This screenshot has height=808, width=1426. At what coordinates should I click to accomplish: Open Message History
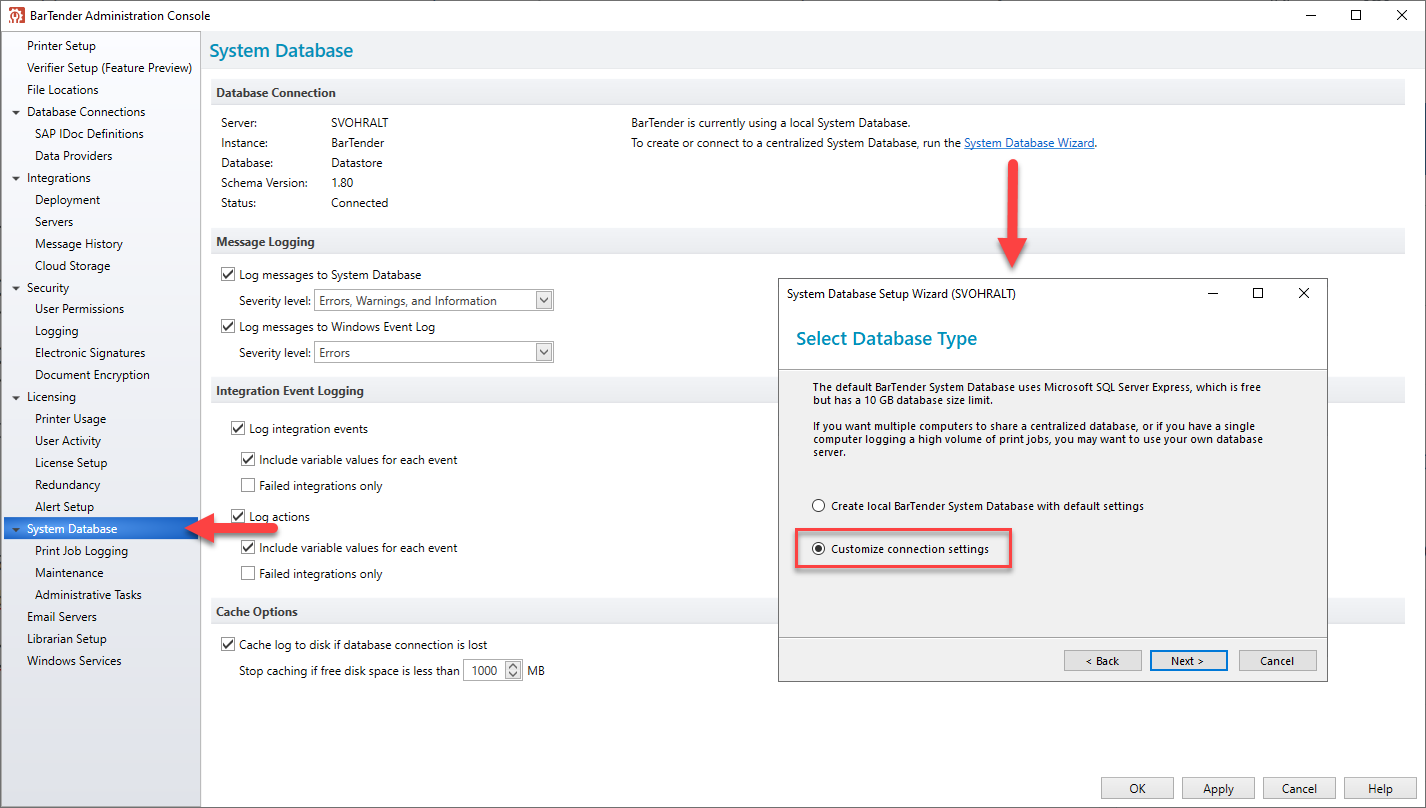[x=79, y=244]
